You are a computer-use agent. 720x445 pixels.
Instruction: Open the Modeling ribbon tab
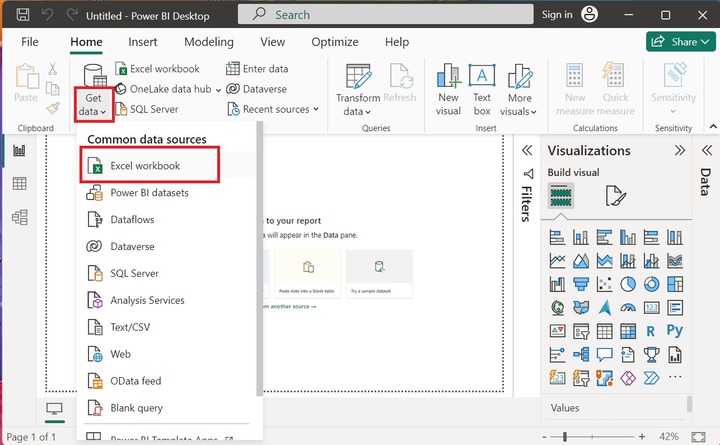click(x=208, y=42)
